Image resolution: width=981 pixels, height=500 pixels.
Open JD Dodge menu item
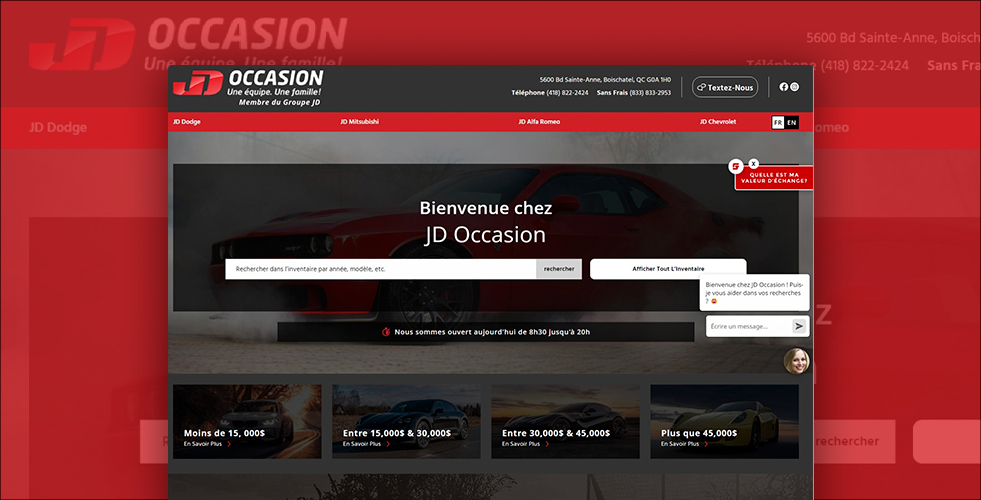point(187,122)
